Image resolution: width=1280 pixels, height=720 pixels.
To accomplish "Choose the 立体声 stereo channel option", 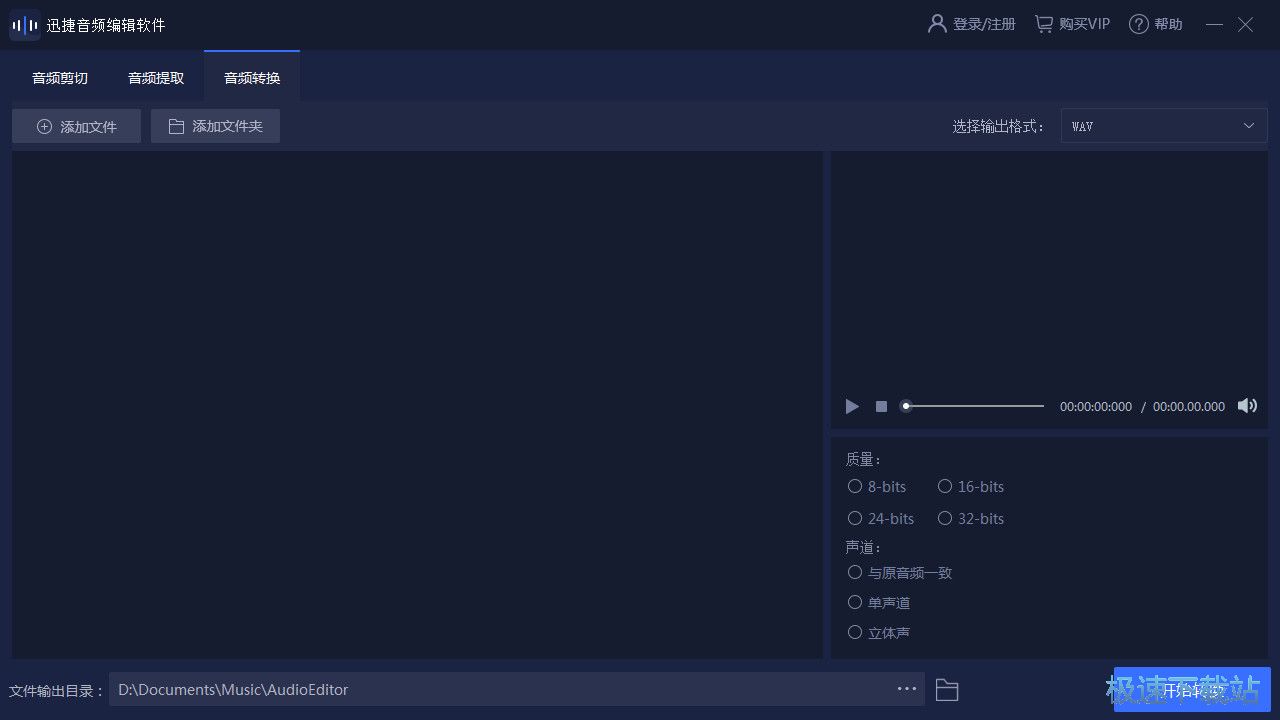I will pos(855,633).
